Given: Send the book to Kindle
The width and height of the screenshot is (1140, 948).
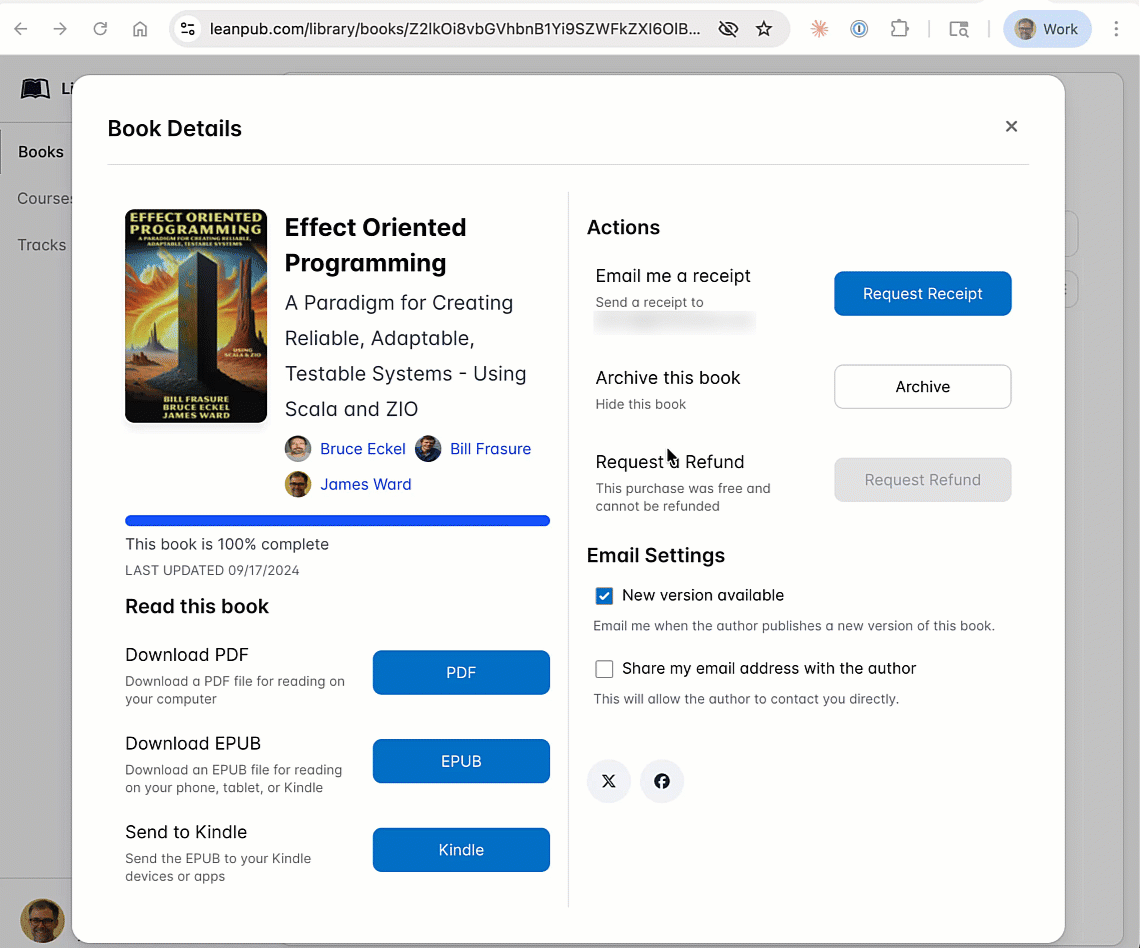Looking at the screenshot, I should [461, 850].
